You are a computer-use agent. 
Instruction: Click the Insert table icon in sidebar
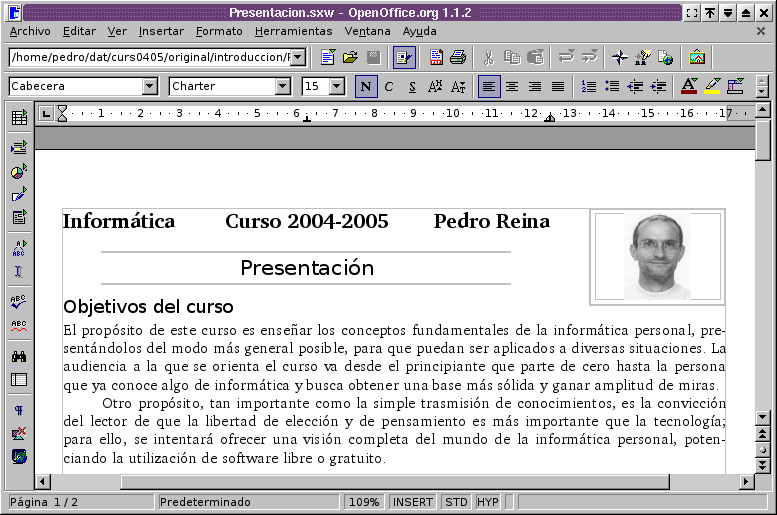(x=19, y=119)
